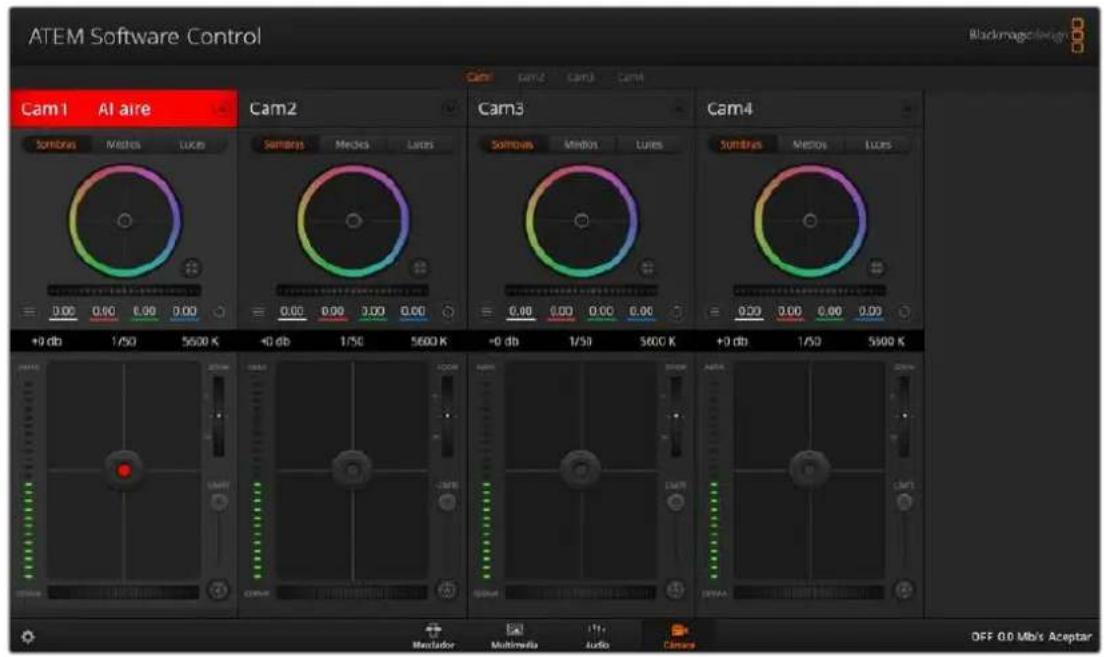The image size is (1104, 657).
Task: Switch to the Mezclador page
Action: point(433,635)
